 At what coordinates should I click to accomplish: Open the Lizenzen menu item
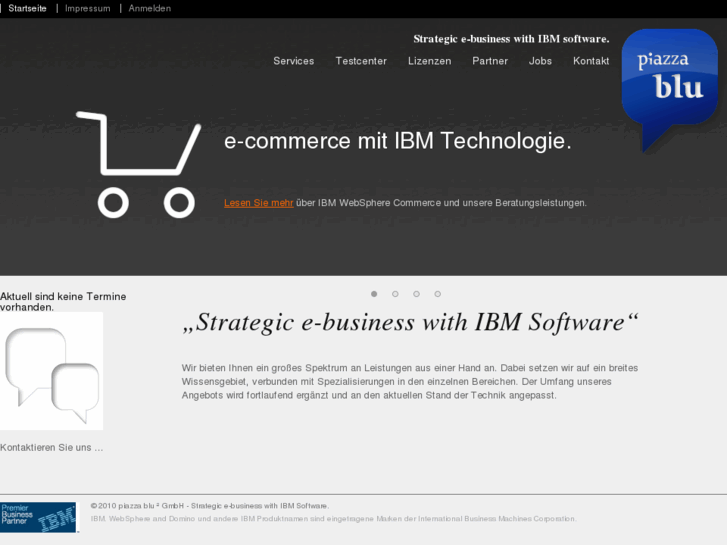click(x=429, y=61)
